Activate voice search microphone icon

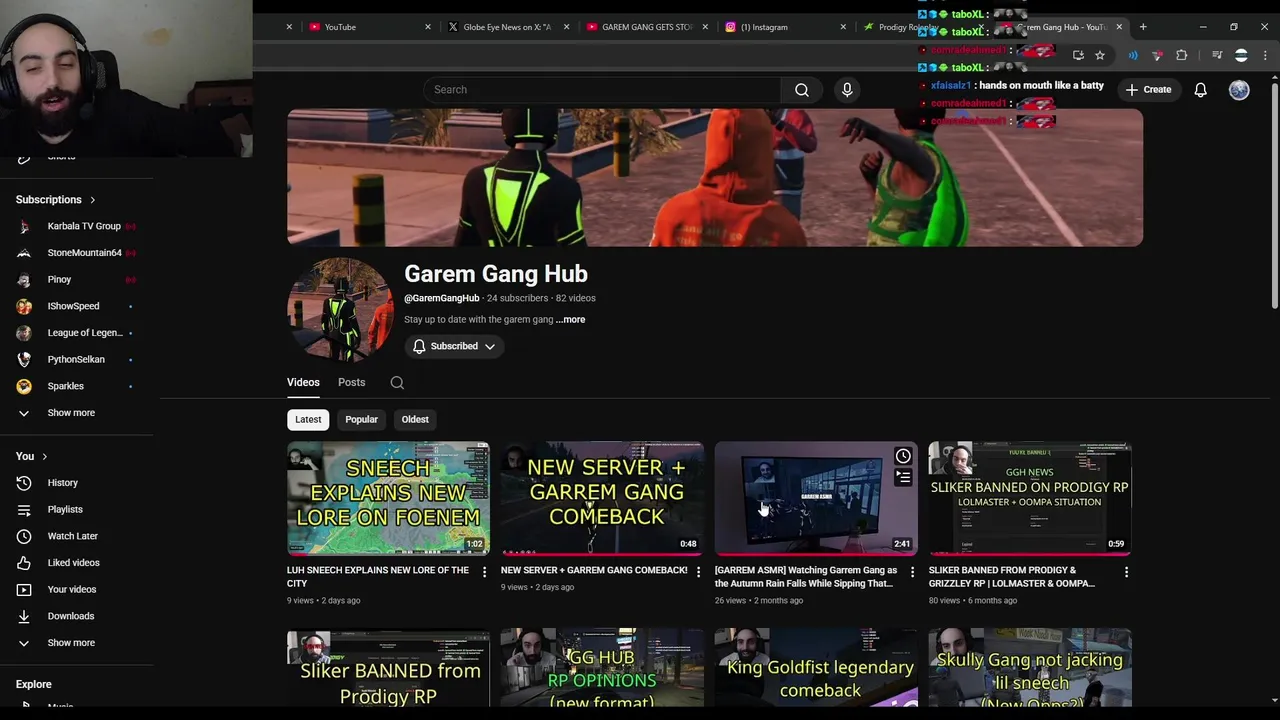click(847, 90)
